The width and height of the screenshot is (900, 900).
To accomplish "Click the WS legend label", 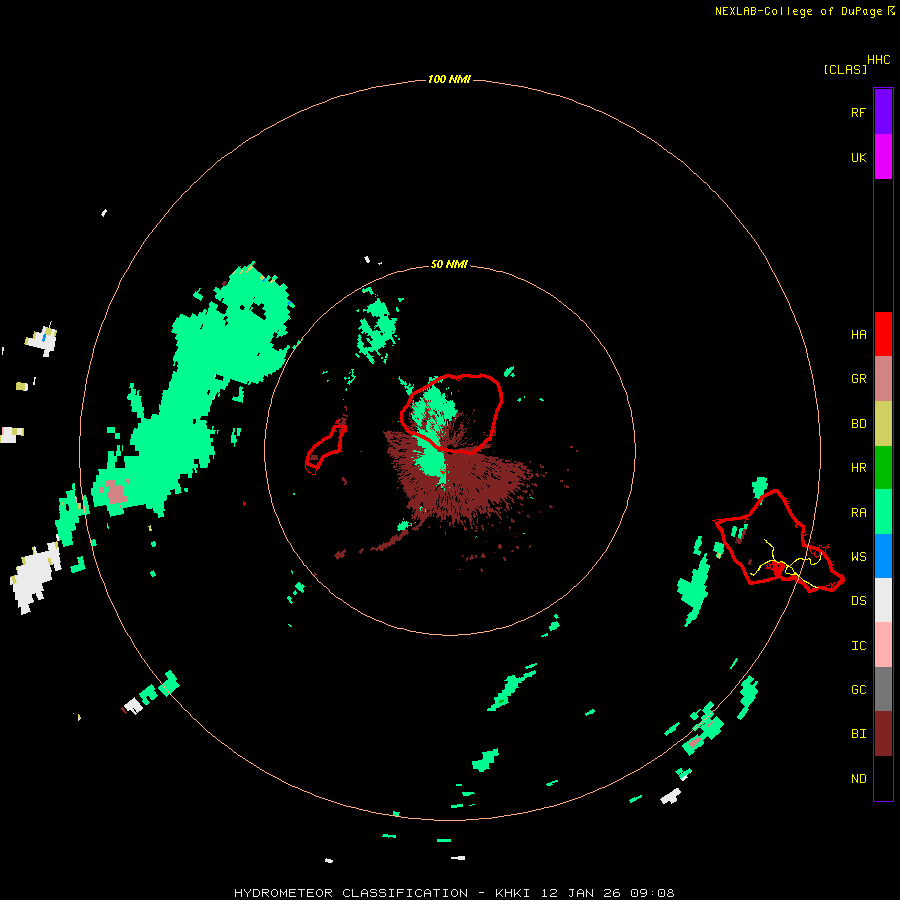I will point(858,557).
